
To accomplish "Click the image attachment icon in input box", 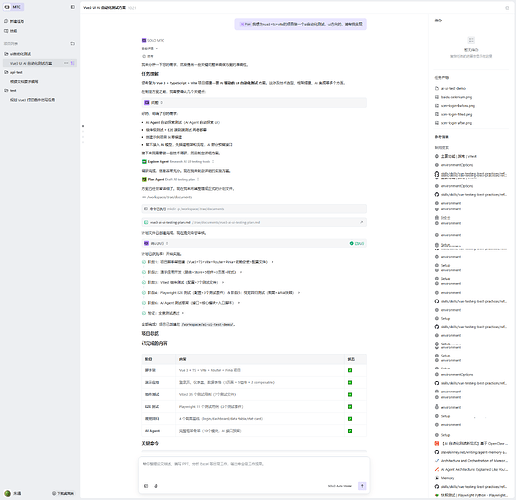I will pos(146,486).
